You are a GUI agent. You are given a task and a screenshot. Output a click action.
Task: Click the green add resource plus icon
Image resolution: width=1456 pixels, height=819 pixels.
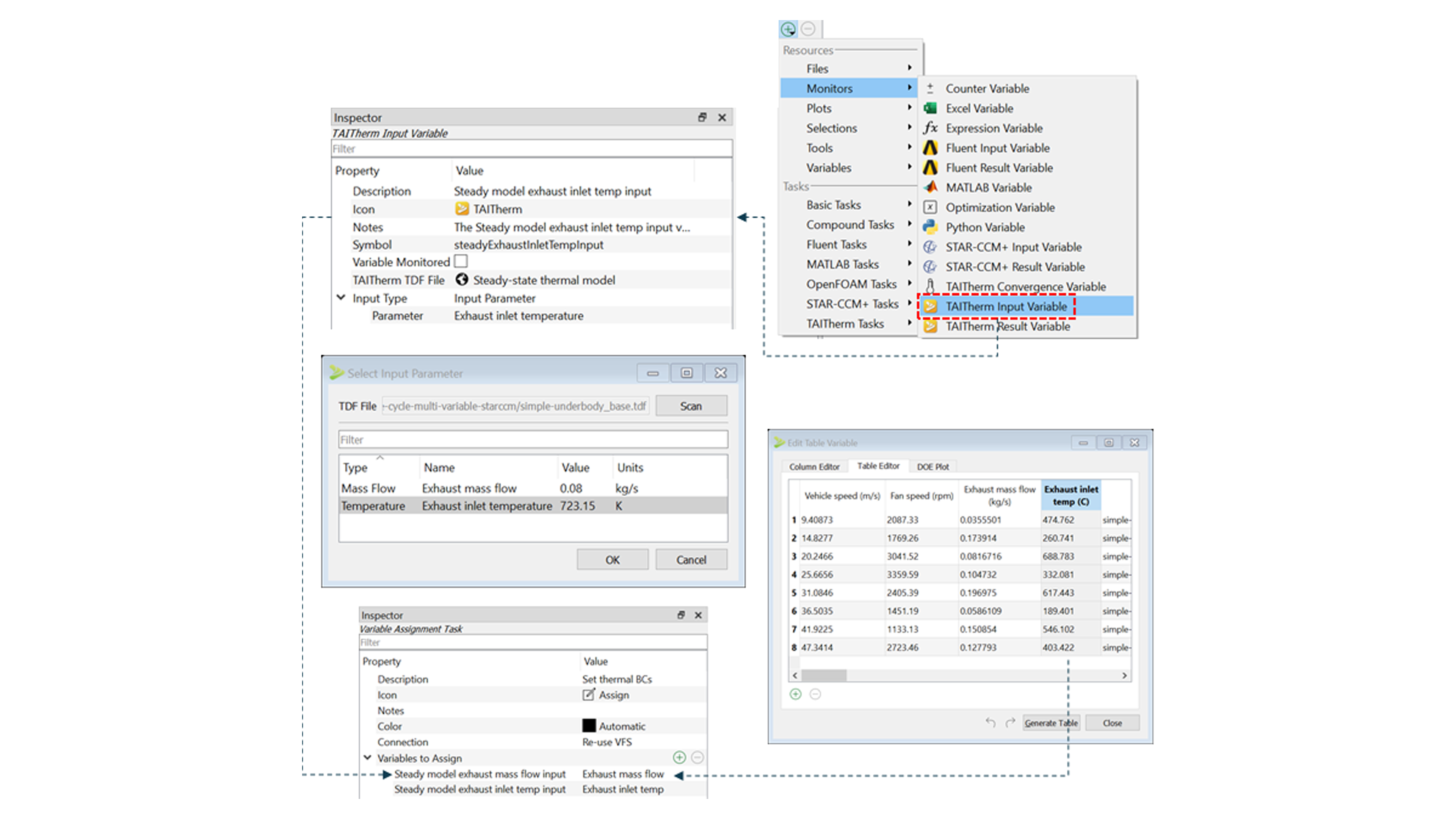[x=788, y=29]
